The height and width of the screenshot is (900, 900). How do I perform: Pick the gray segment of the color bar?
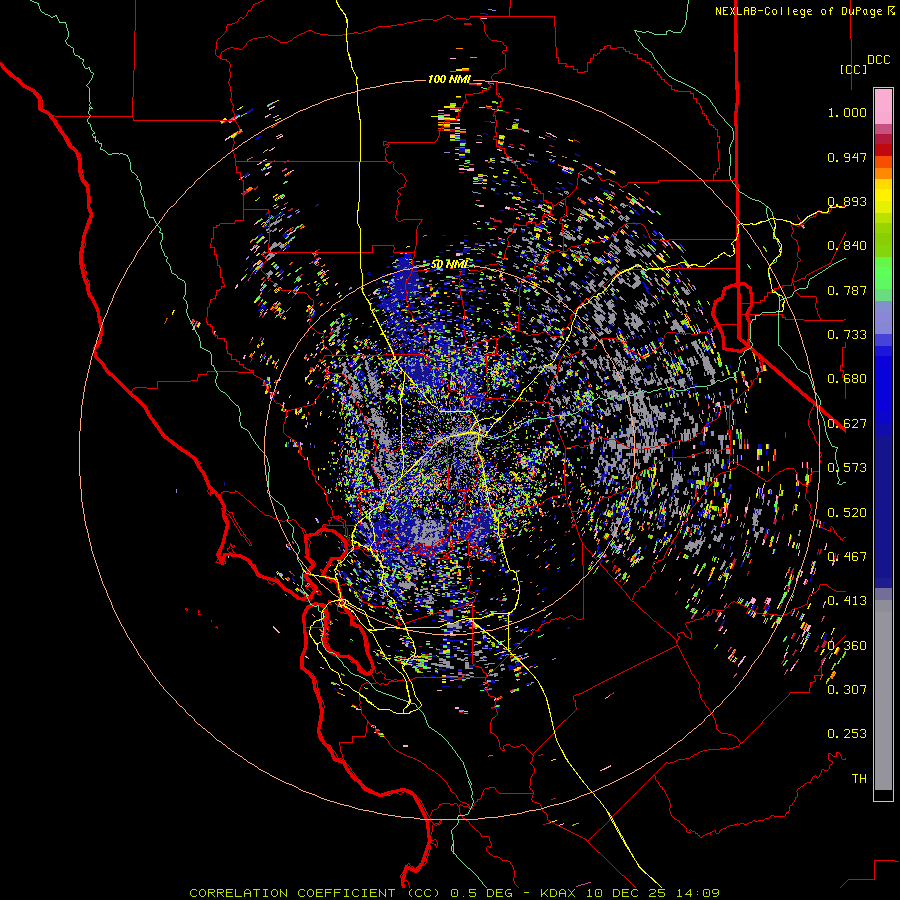(883, 695)
